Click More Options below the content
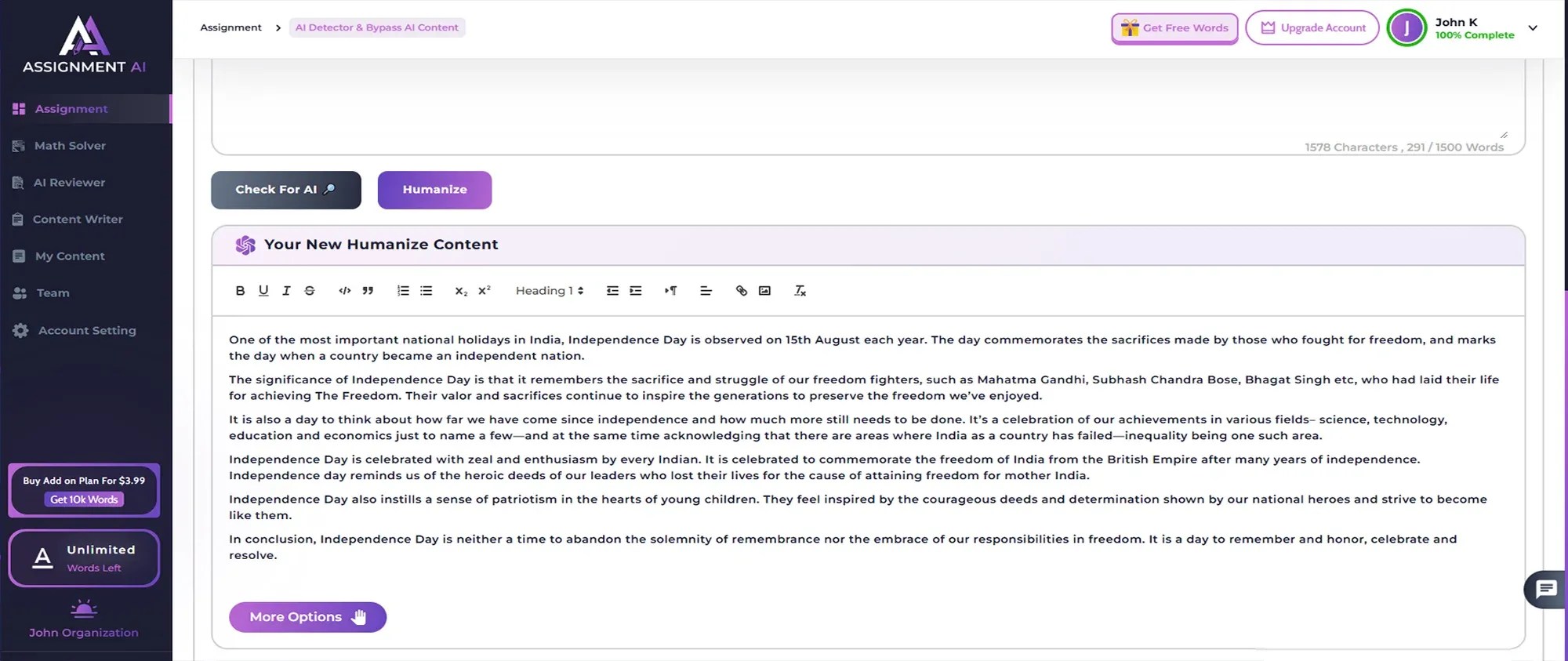Viewport: 1568px width, 661px height. [307, 617]
